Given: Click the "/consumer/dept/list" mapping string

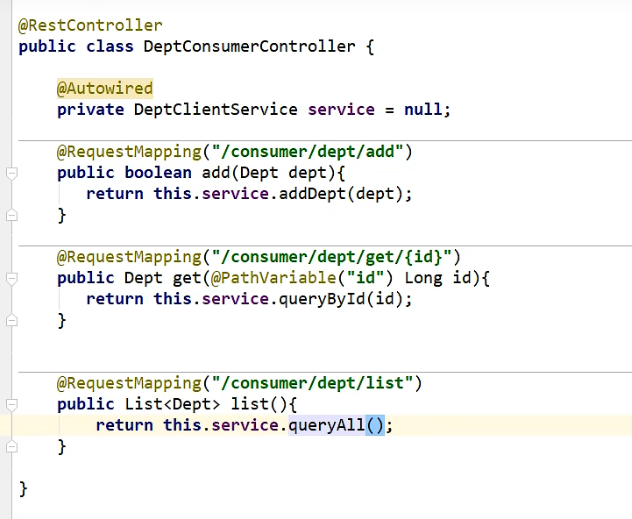Looking at the screenshot, I should [312, 383].
